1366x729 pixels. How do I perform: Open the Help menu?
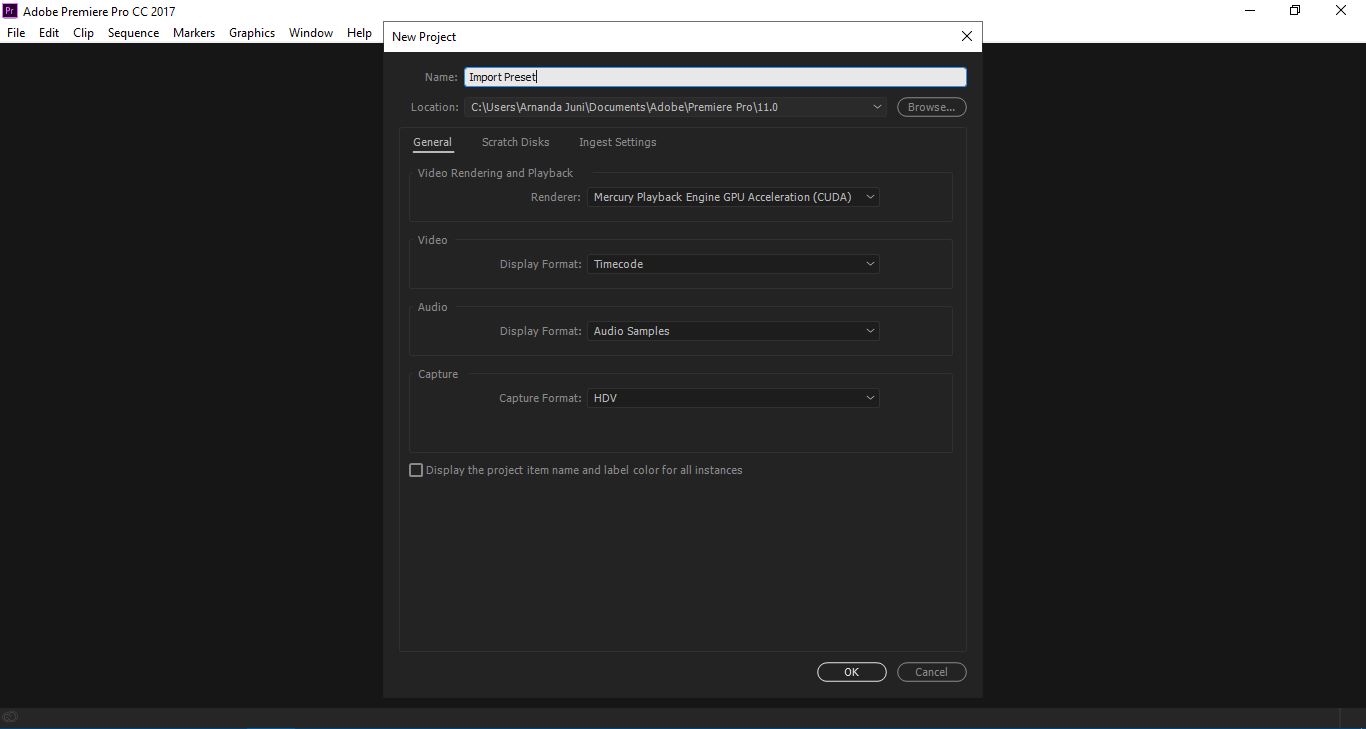(359, 33)
